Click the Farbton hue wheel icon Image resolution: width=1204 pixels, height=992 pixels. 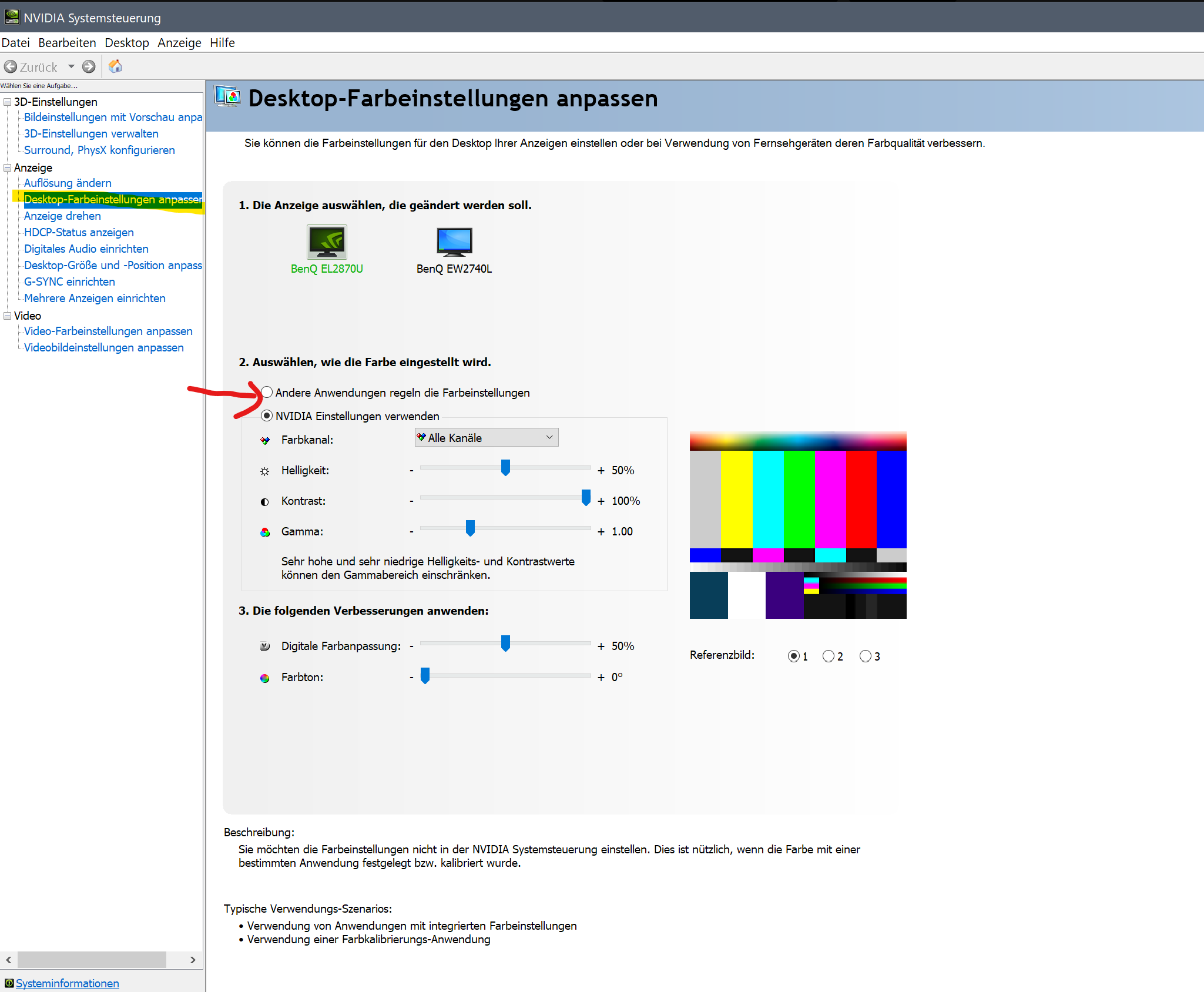pyautogui.click(x=265, y=678)
